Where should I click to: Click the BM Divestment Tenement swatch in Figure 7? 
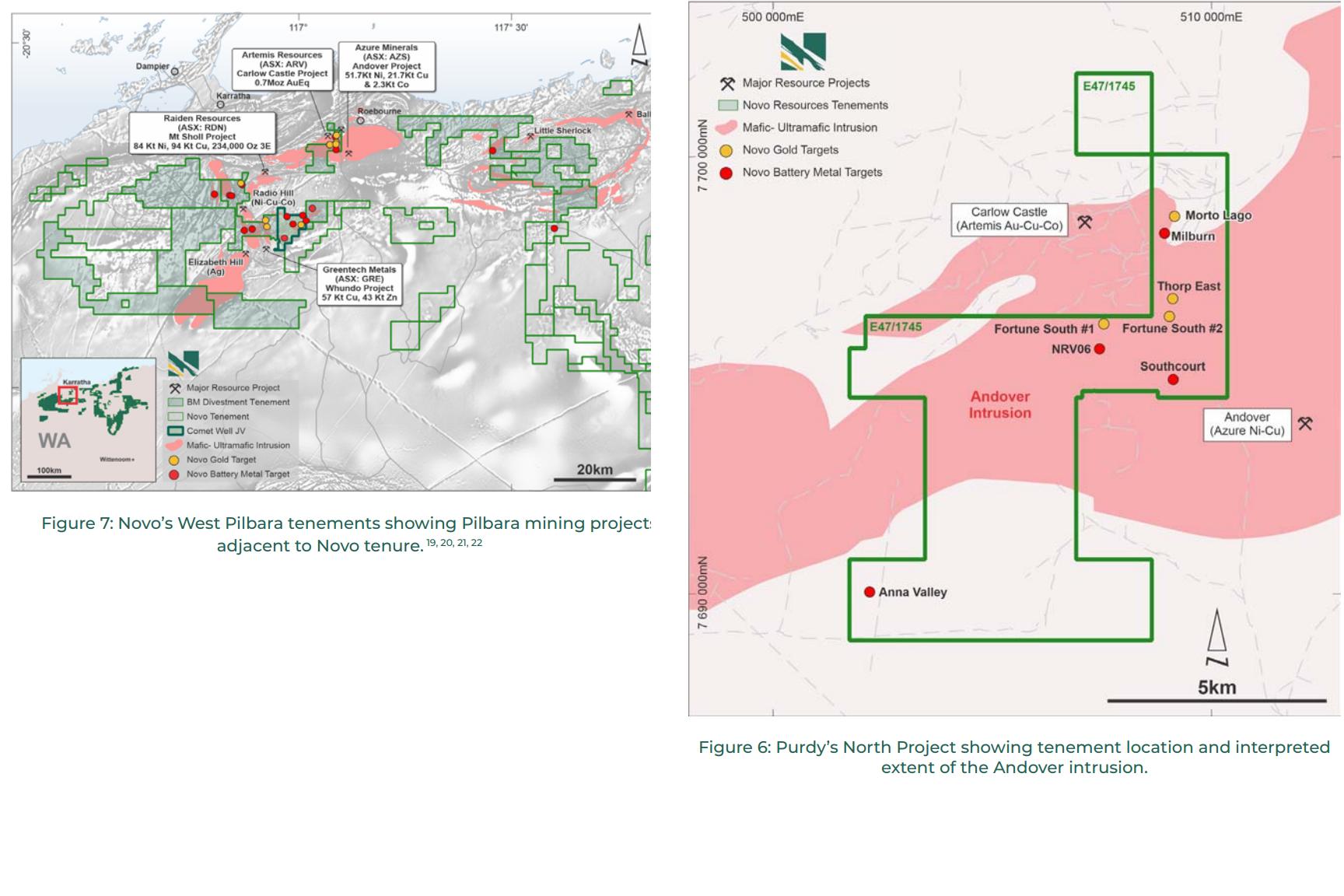tap(176, 402)
